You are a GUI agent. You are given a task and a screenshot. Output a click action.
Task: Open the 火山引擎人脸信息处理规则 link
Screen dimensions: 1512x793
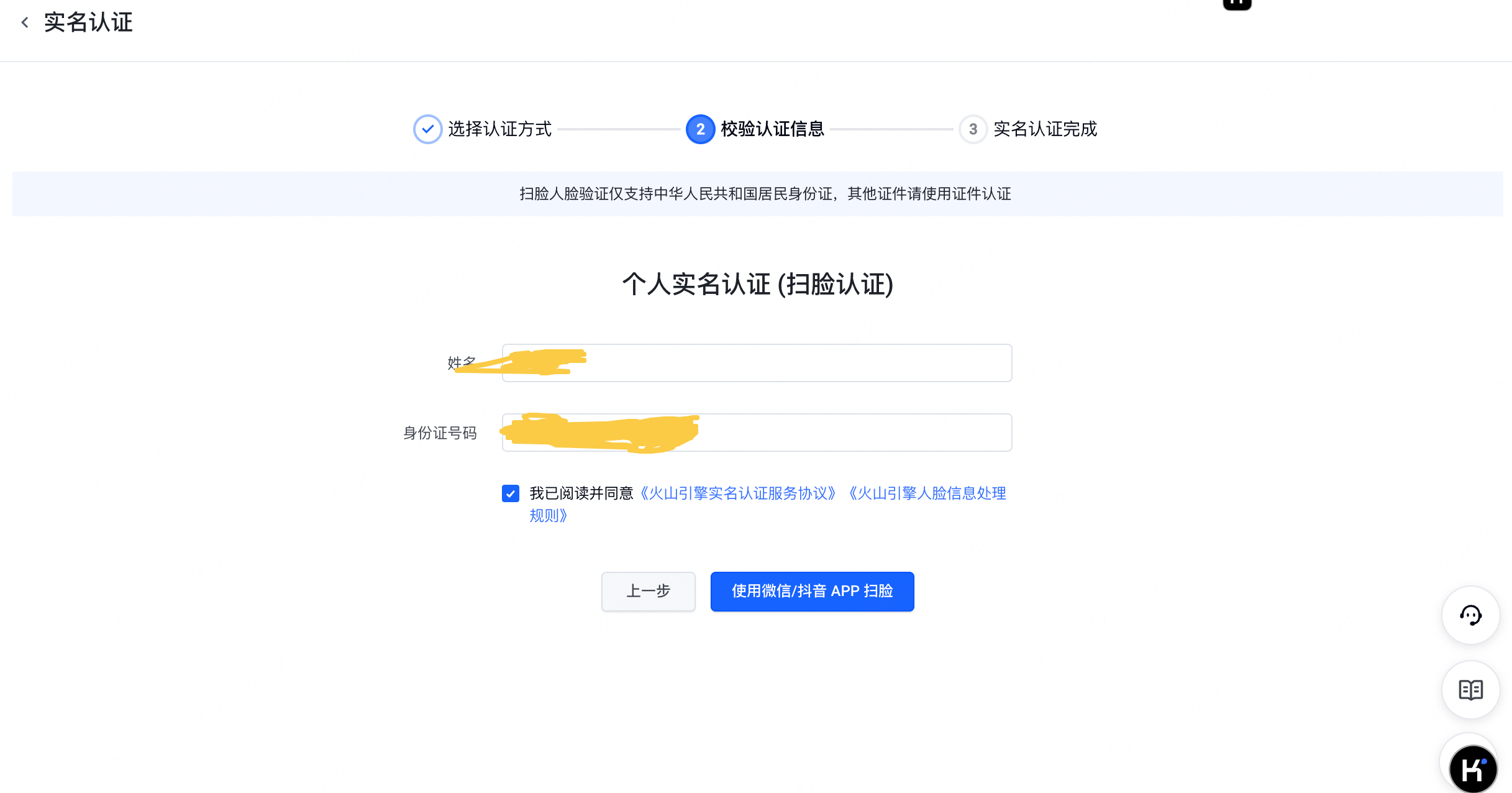769,505
